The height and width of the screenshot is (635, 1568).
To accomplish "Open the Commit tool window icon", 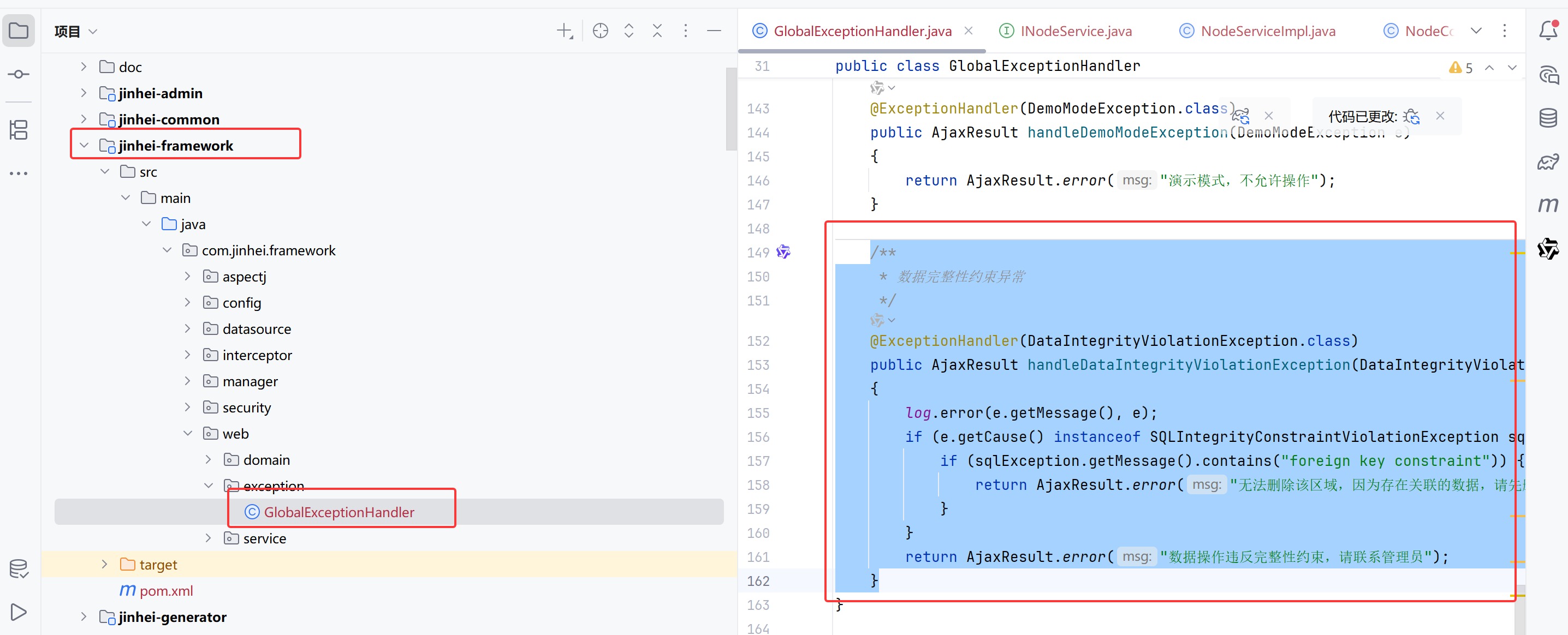I will 18,74.
